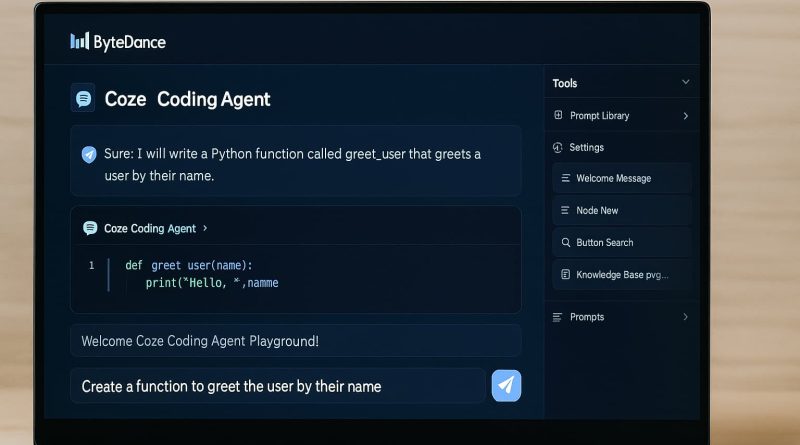
Task: Click the Prompt Library plus icon
Action: (558, 115)
